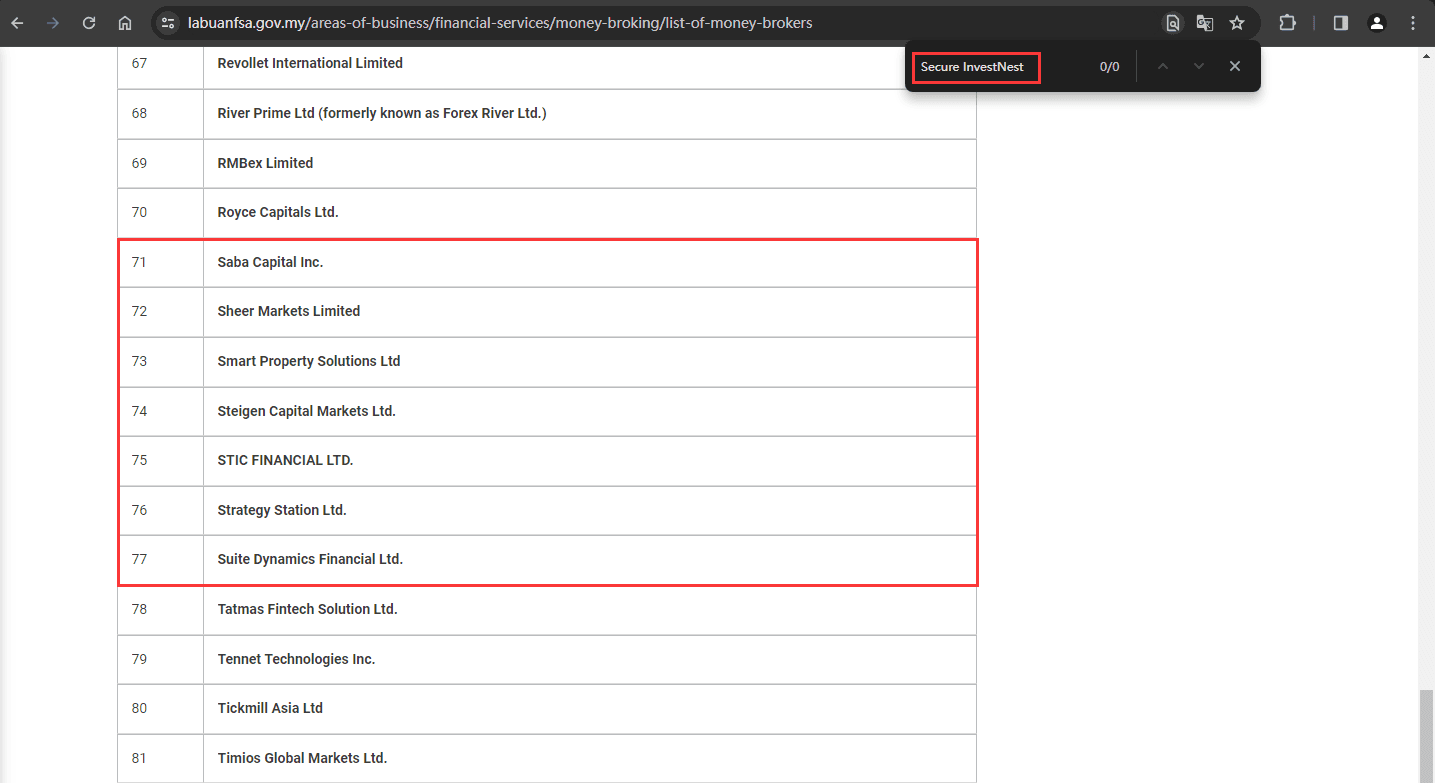1435x783 pixels.
Task: Open the translate page icon
Action: pos(1205,22)
